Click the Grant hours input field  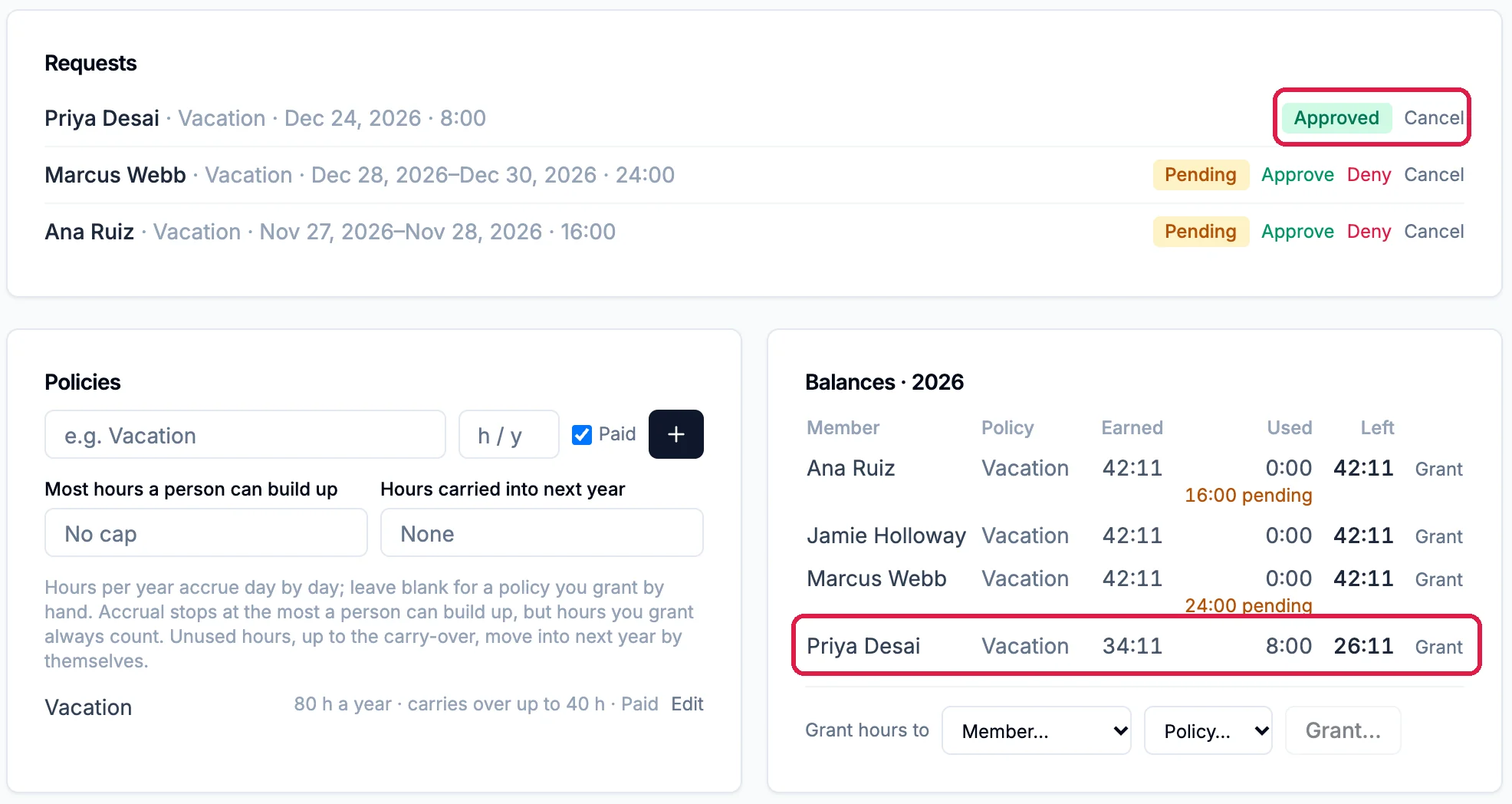[1343, 730]
